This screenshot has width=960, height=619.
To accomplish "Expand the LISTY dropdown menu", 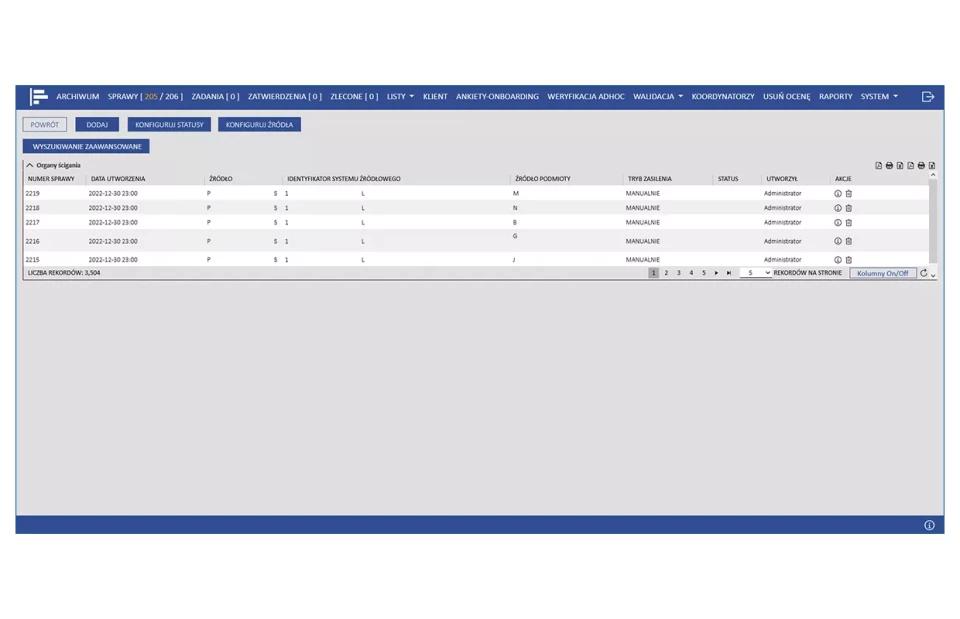I will (x=400, y=97).
